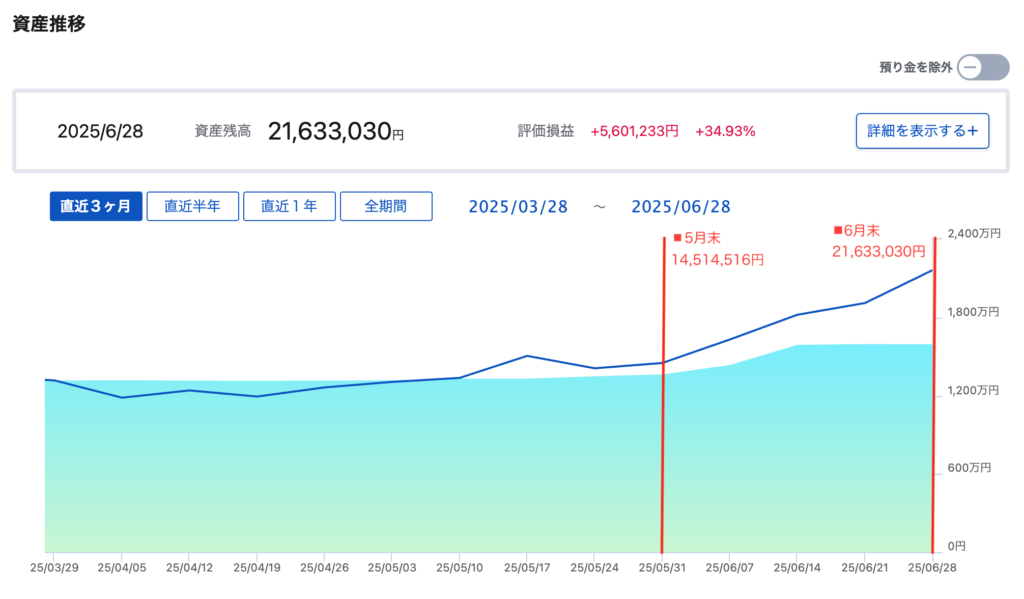Click the end date 2025/06/28

coord(680,207)
